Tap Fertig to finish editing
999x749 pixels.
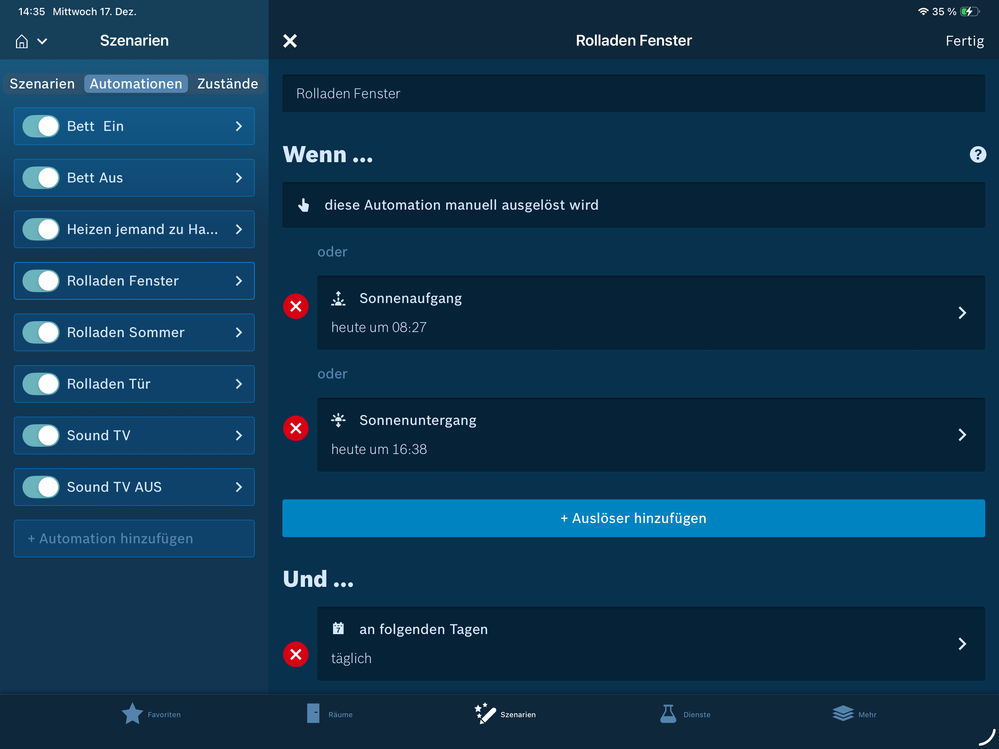(x=964, y=41)
